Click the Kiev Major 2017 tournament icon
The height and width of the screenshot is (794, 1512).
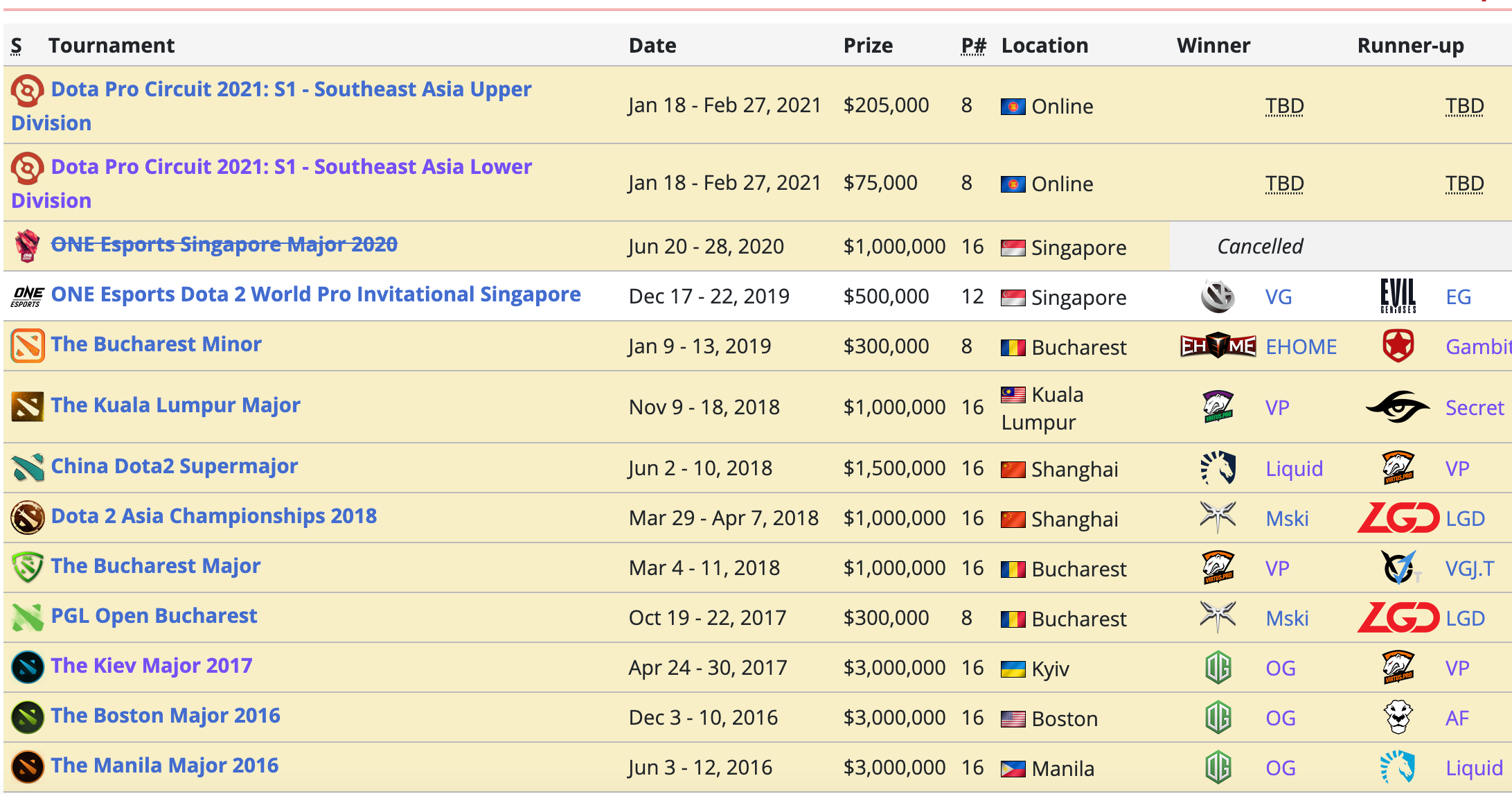pos(28,667)
